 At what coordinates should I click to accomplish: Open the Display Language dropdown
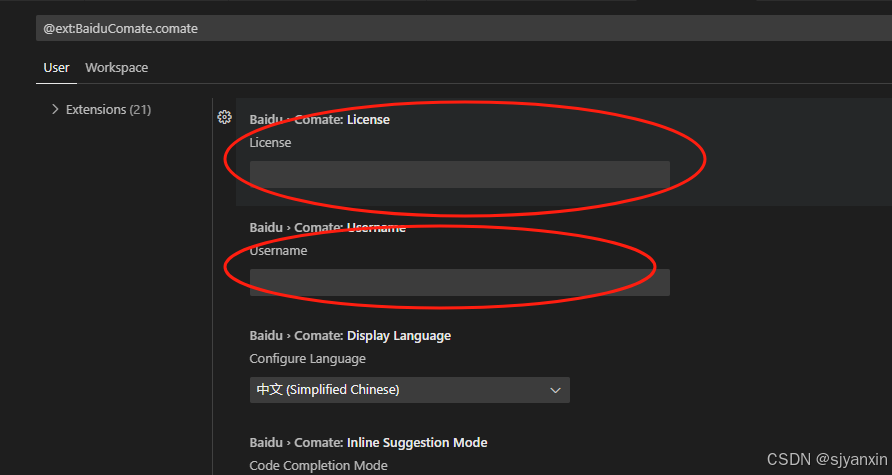point(410,390)
